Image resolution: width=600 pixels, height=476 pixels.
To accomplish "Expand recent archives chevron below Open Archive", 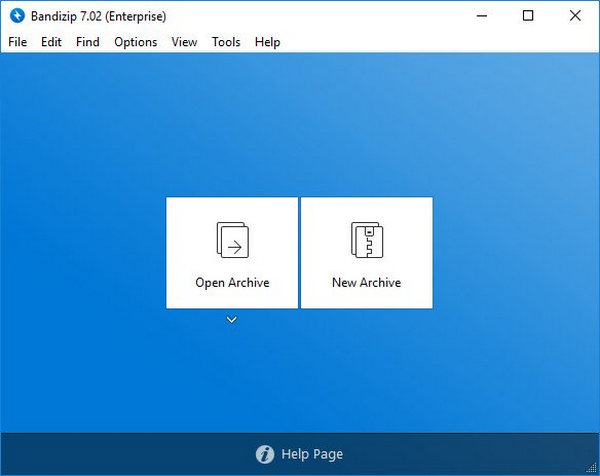I will pyautogui.click(x=232, y=320).
